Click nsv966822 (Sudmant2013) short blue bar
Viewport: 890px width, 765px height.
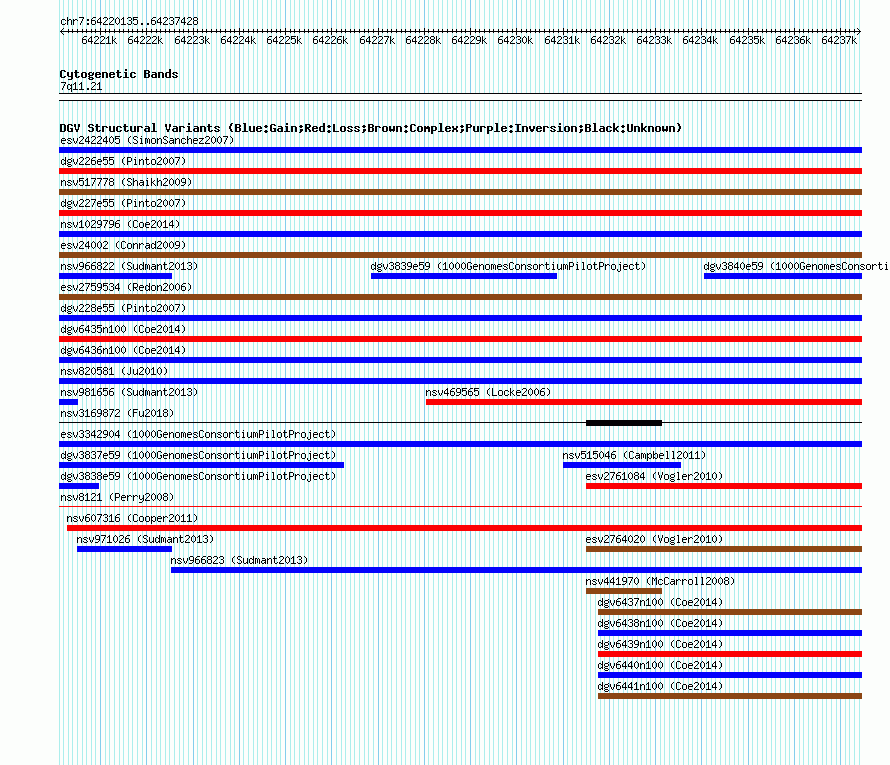click(115, 276)
